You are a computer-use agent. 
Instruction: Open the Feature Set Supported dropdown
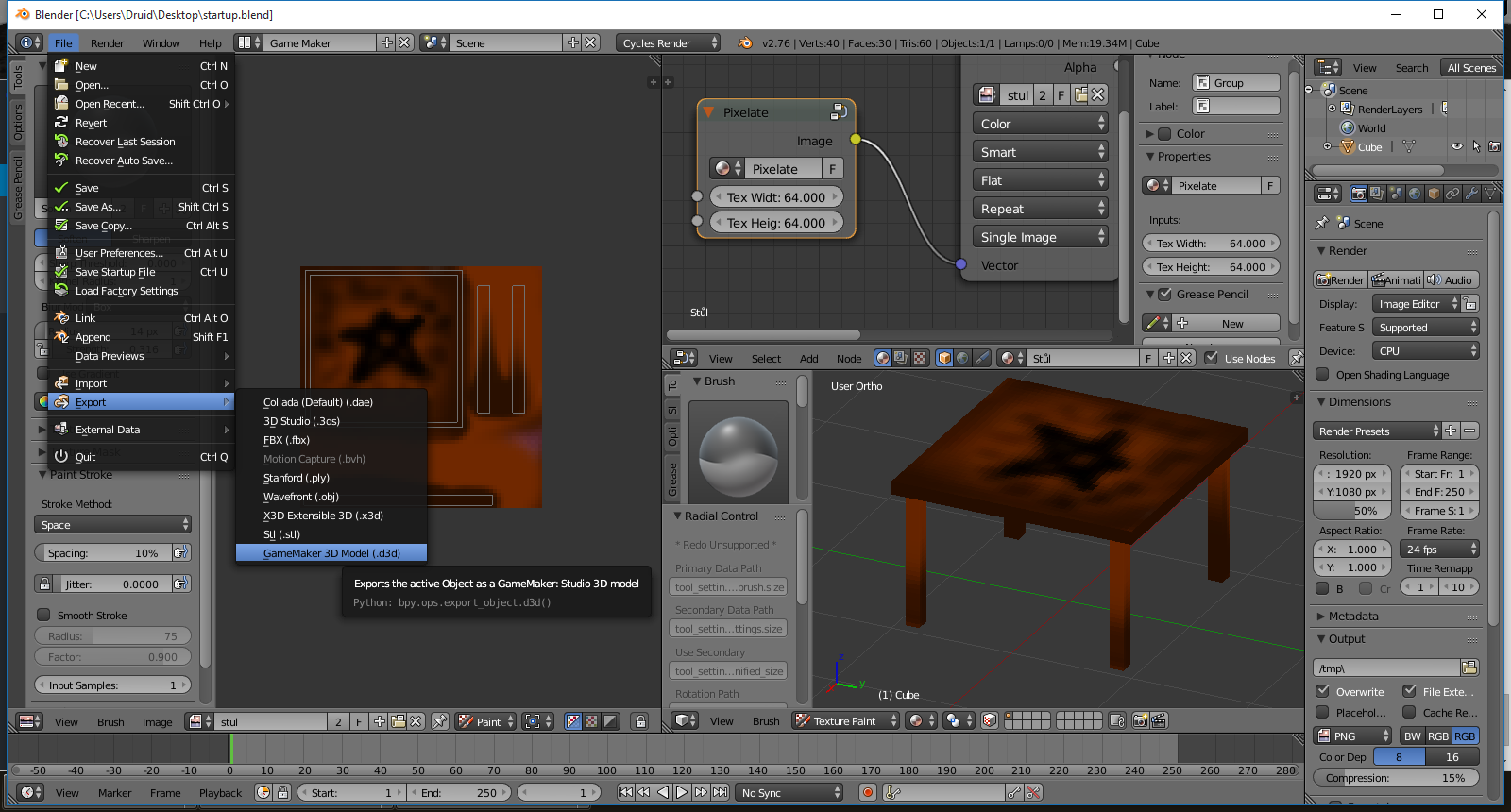click(1426, 328)
